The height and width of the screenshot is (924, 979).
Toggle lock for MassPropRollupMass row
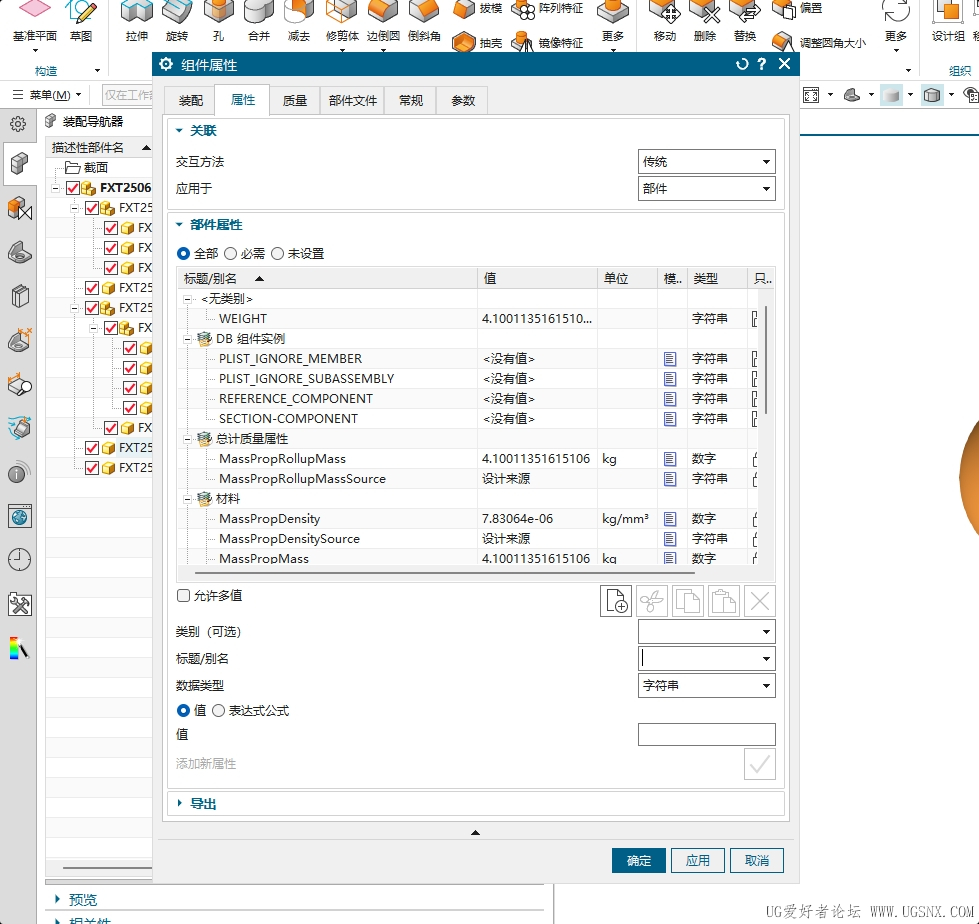tap(755, 459)
